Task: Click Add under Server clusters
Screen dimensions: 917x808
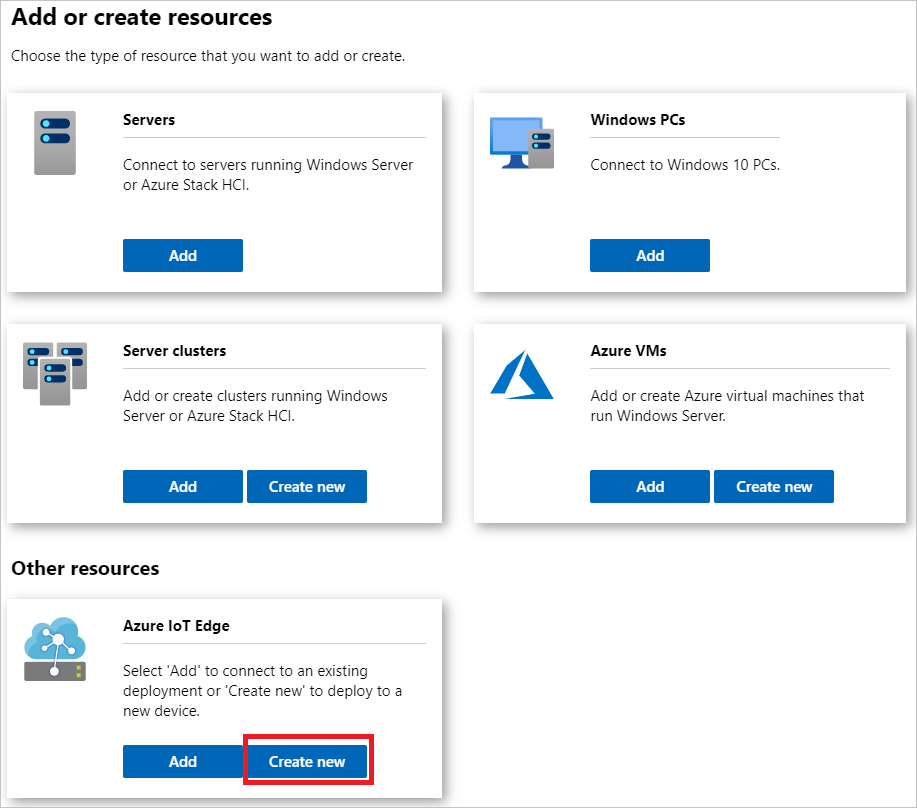Action: coord(182,486)
